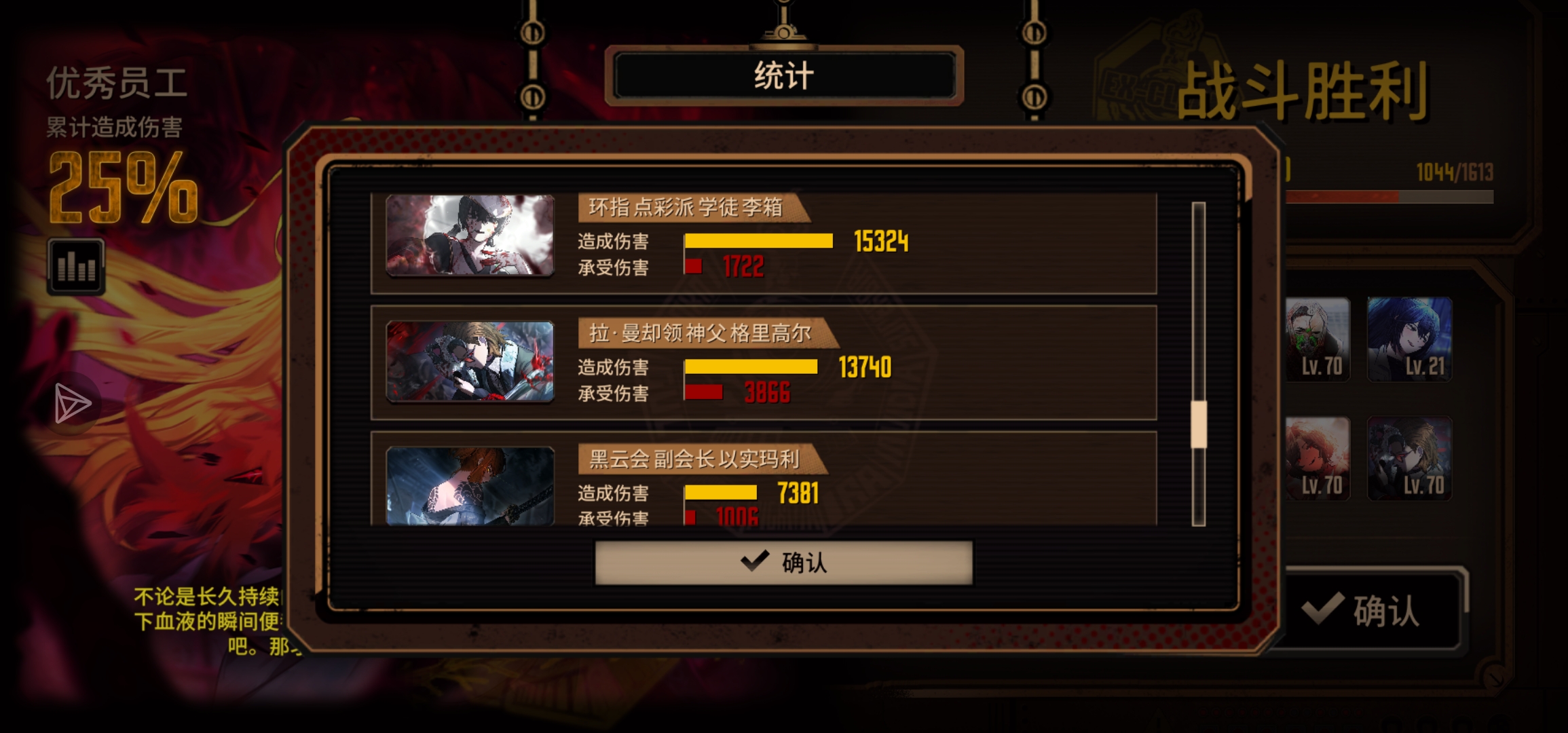
Task: Tap the triangular share arrow icon
Action: 72,403
